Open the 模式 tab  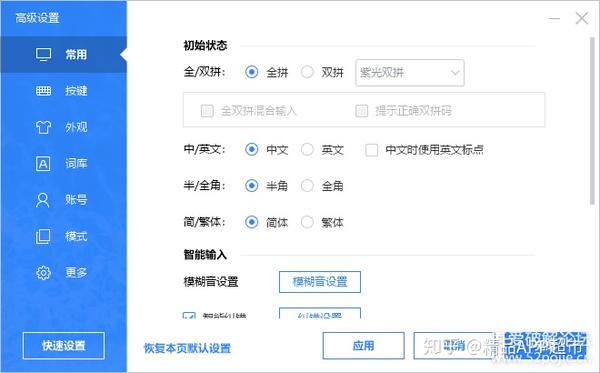pos(64,236)
